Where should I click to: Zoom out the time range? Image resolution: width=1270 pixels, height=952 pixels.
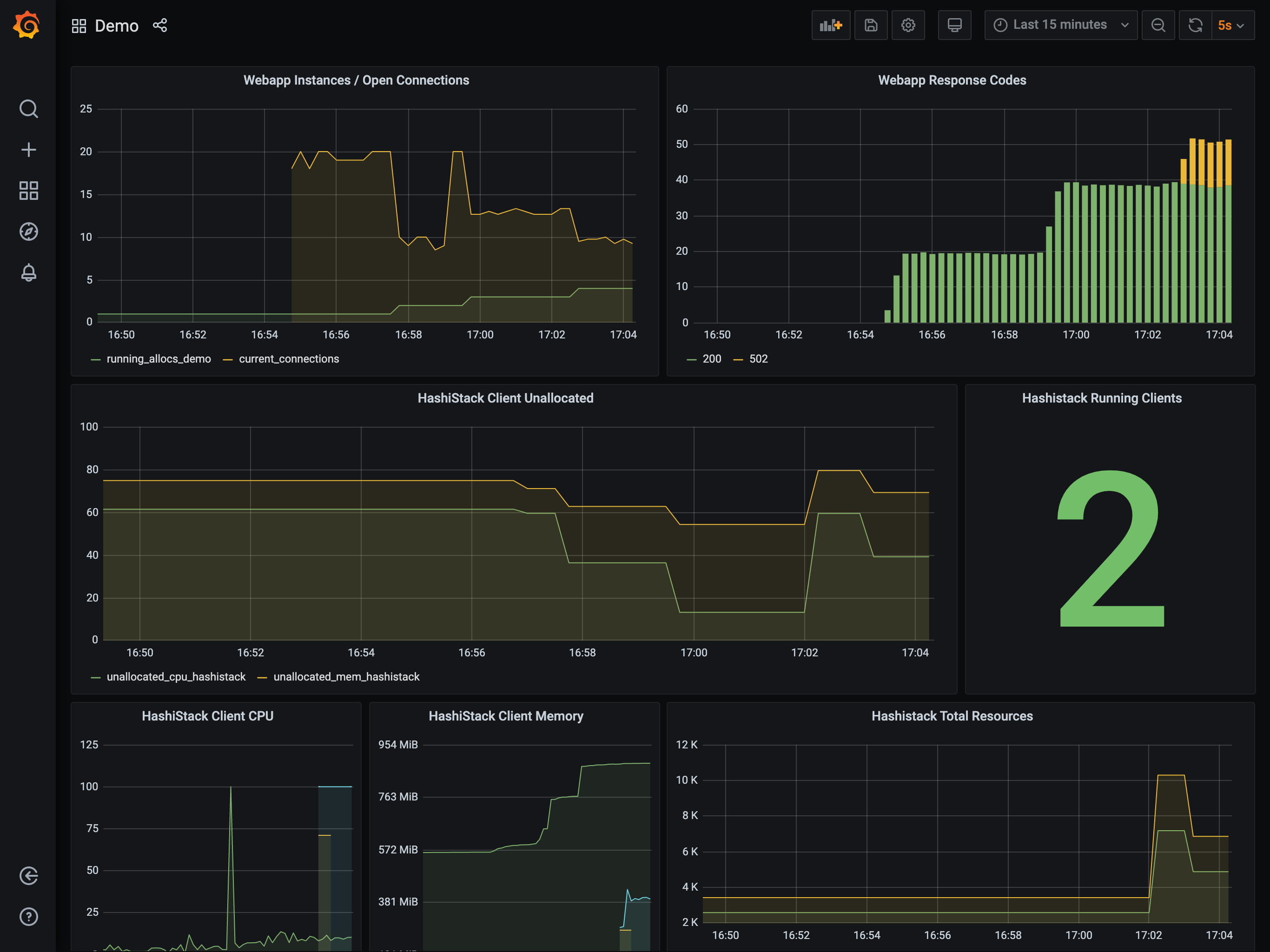tap(1158, 25)
